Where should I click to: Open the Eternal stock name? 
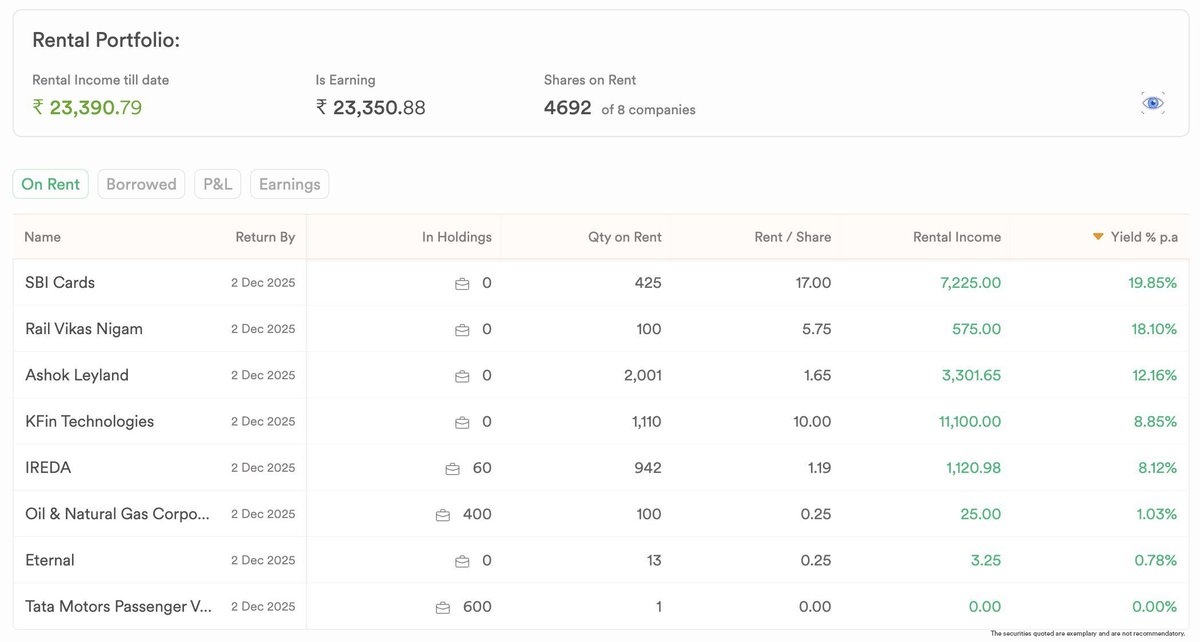[50, 560]
